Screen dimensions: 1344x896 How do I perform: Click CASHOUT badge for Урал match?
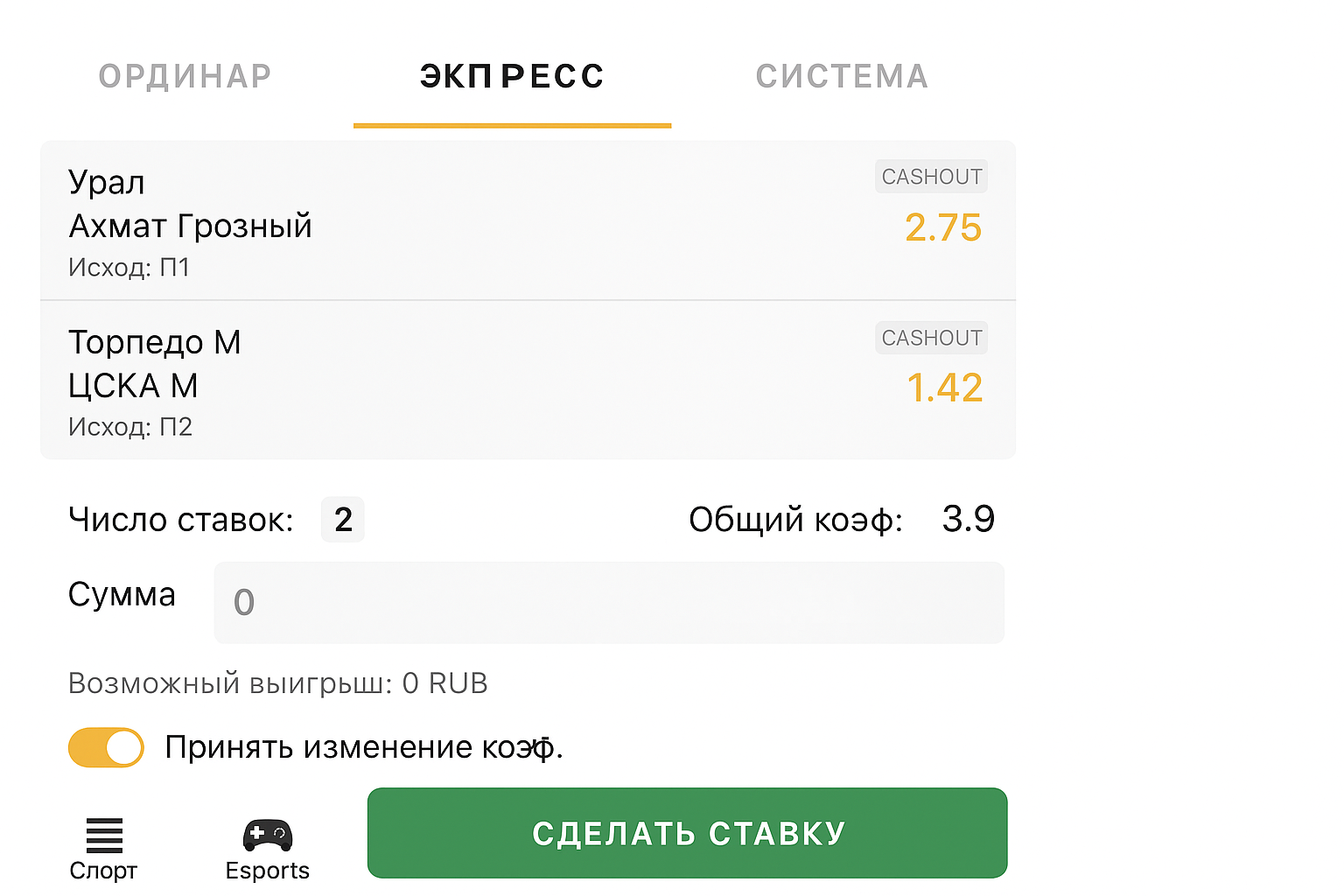pos(931,177)
